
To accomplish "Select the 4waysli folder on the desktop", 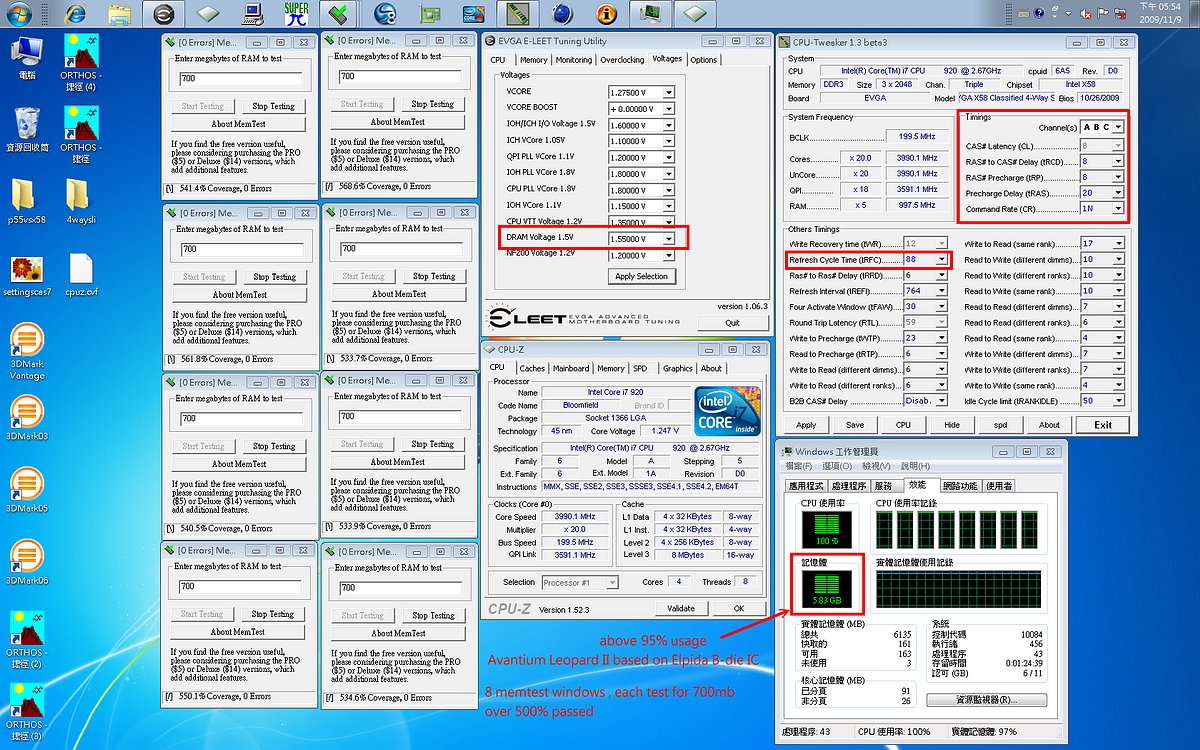I will tap(81, 201).
